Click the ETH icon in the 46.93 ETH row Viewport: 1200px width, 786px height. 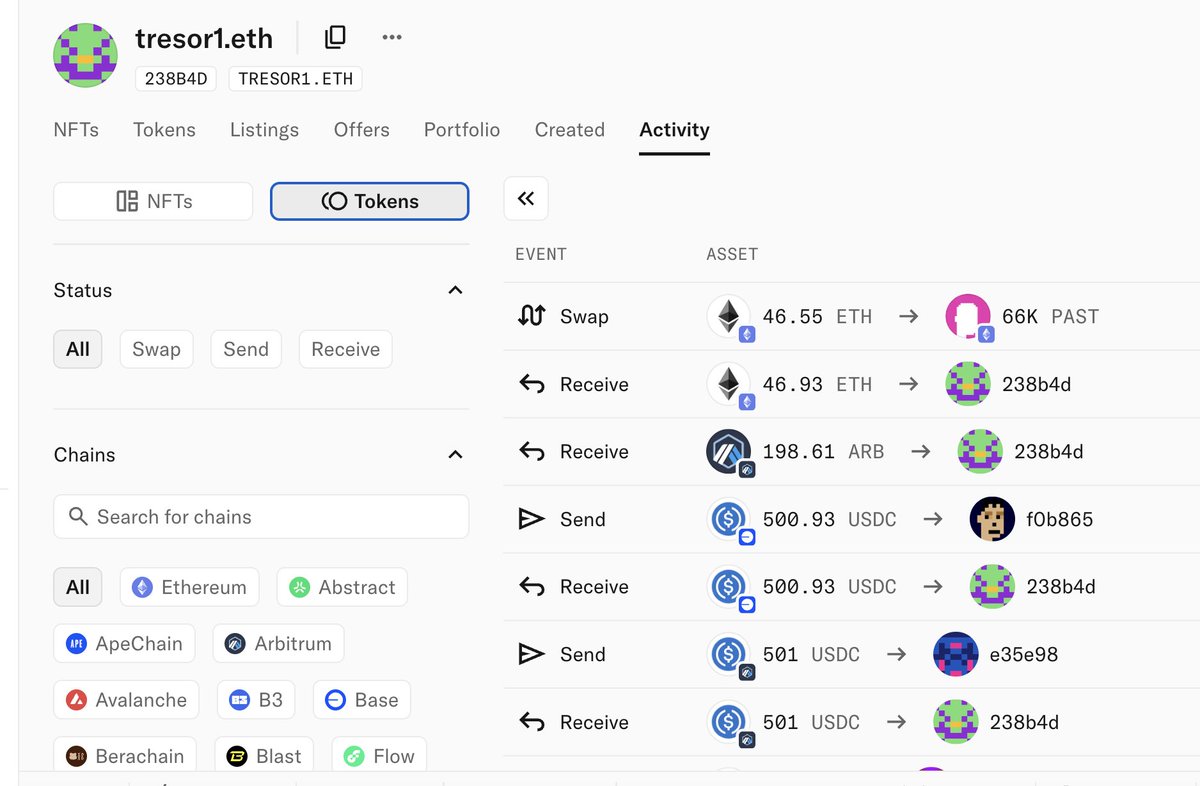tap(729, 384)
